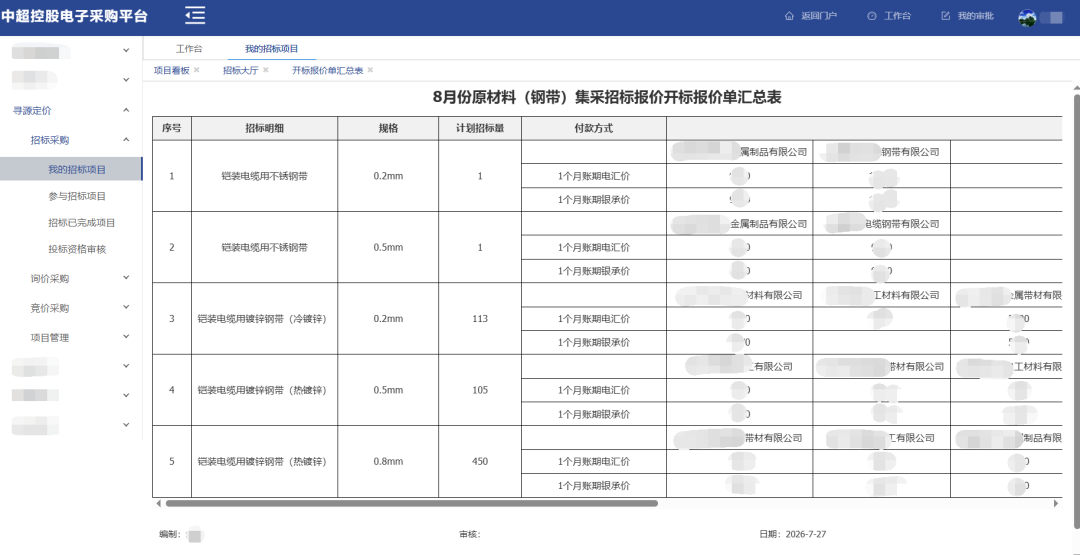Switch to the 工作台 top tab

(189, 49)
